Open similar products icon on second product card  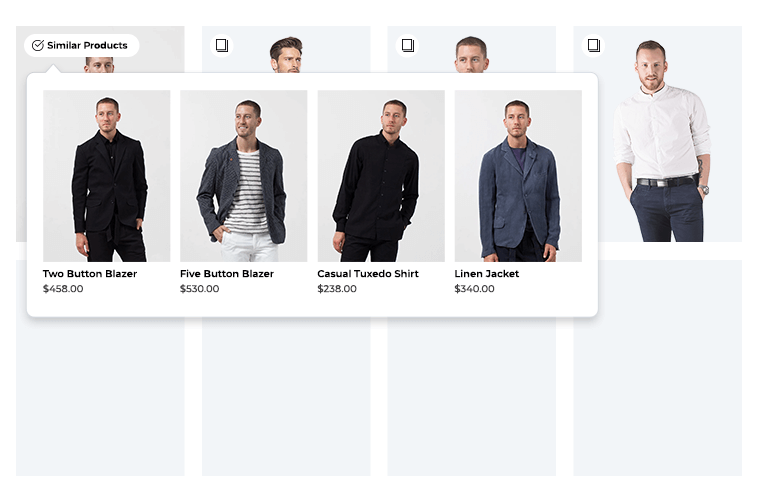pos(222,45)
